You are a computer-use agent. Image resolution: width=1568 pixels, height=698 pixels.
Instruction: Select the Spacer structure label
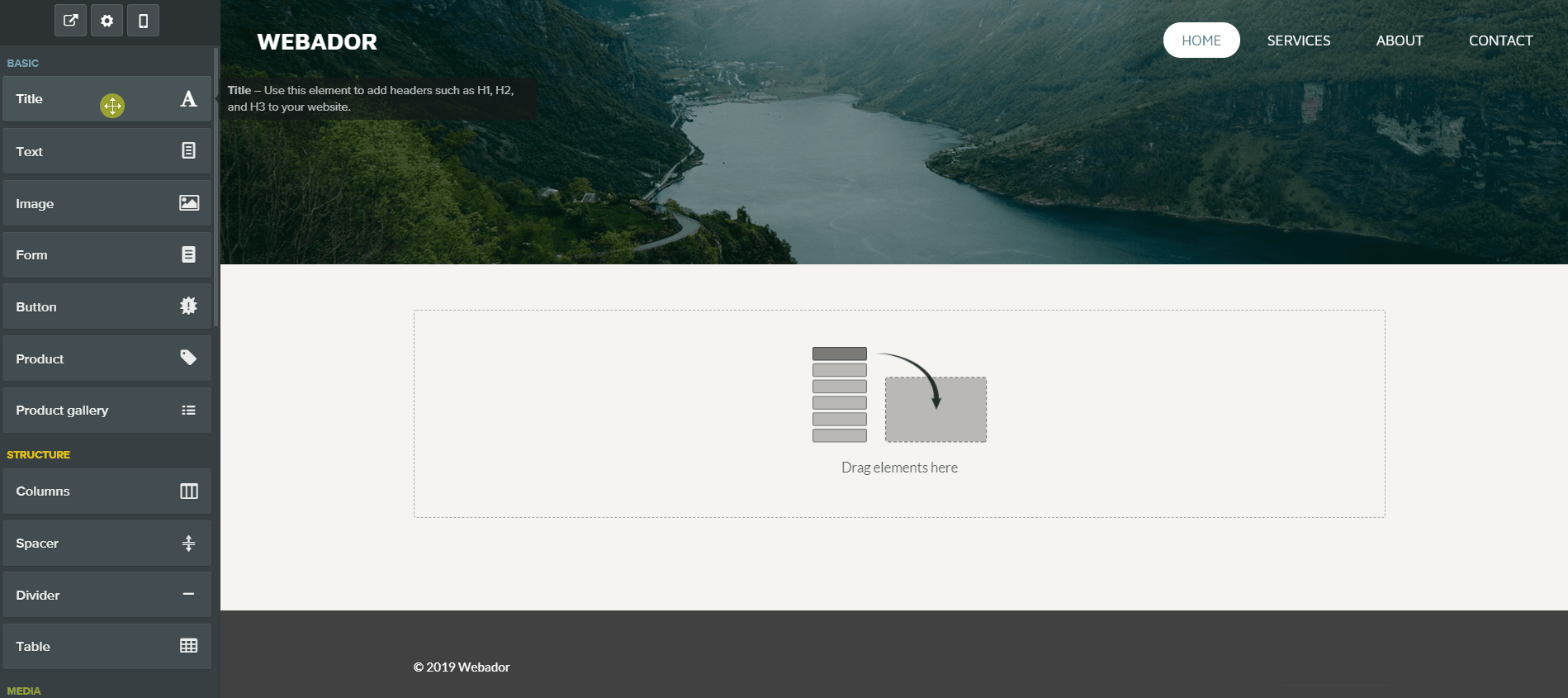pos(37,544)
